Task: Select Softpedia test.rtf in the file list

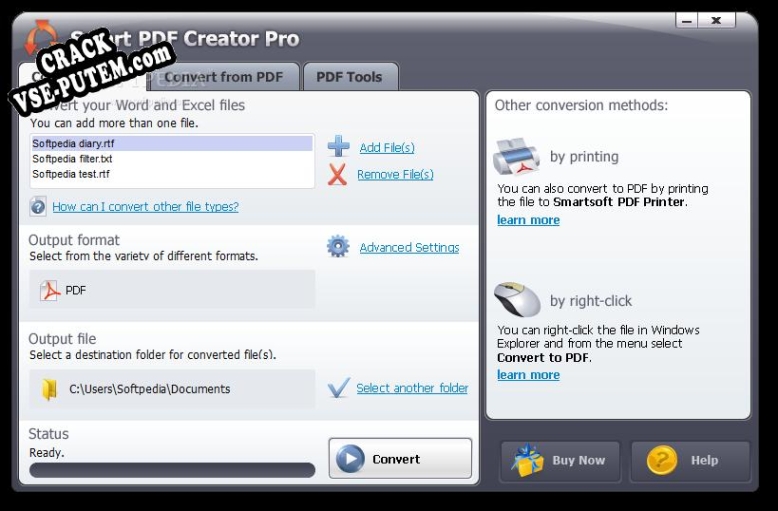Action: click(172, 174)
